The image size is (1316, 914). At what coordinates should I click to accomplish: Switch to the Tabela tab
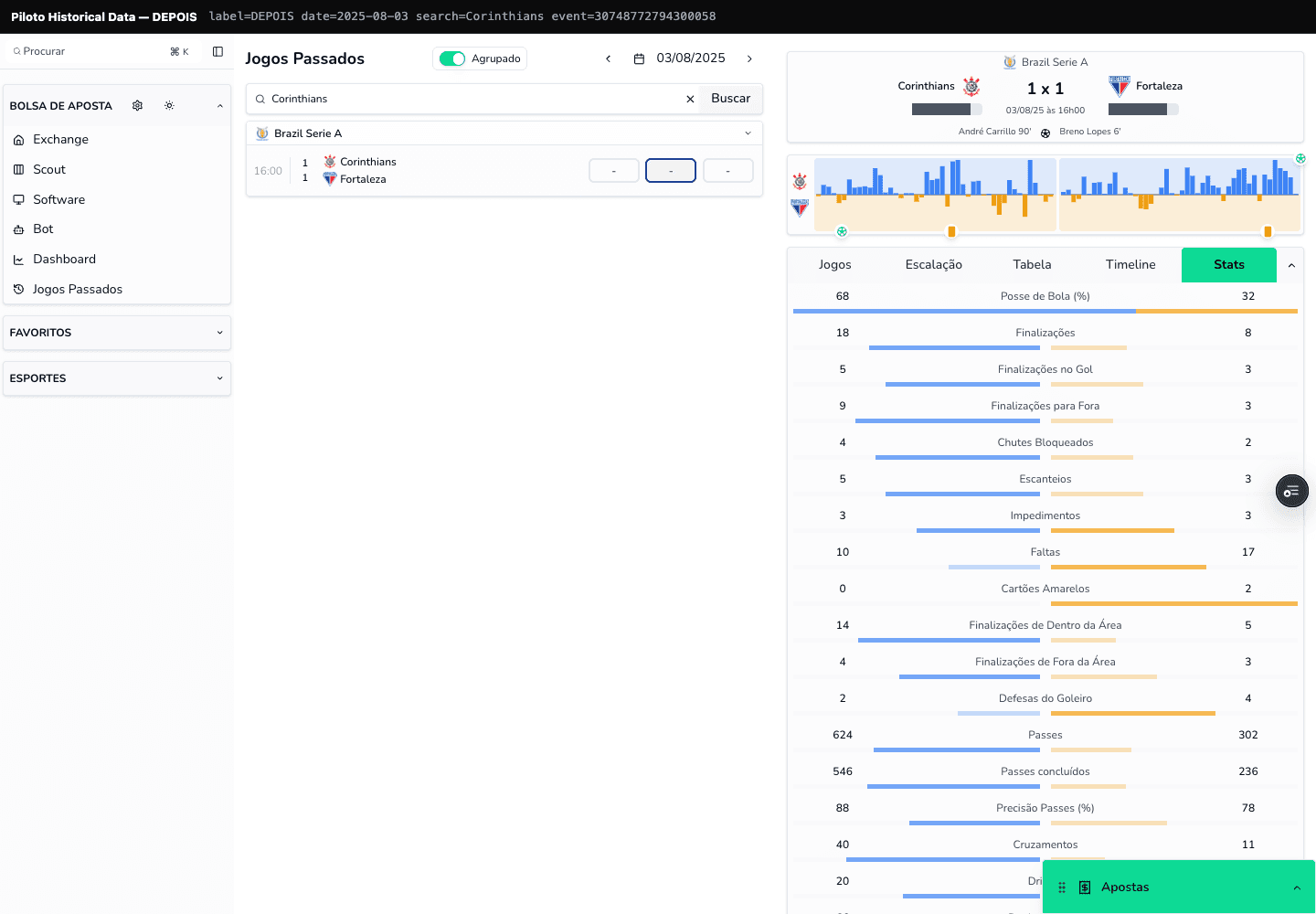pos(1033,265)
